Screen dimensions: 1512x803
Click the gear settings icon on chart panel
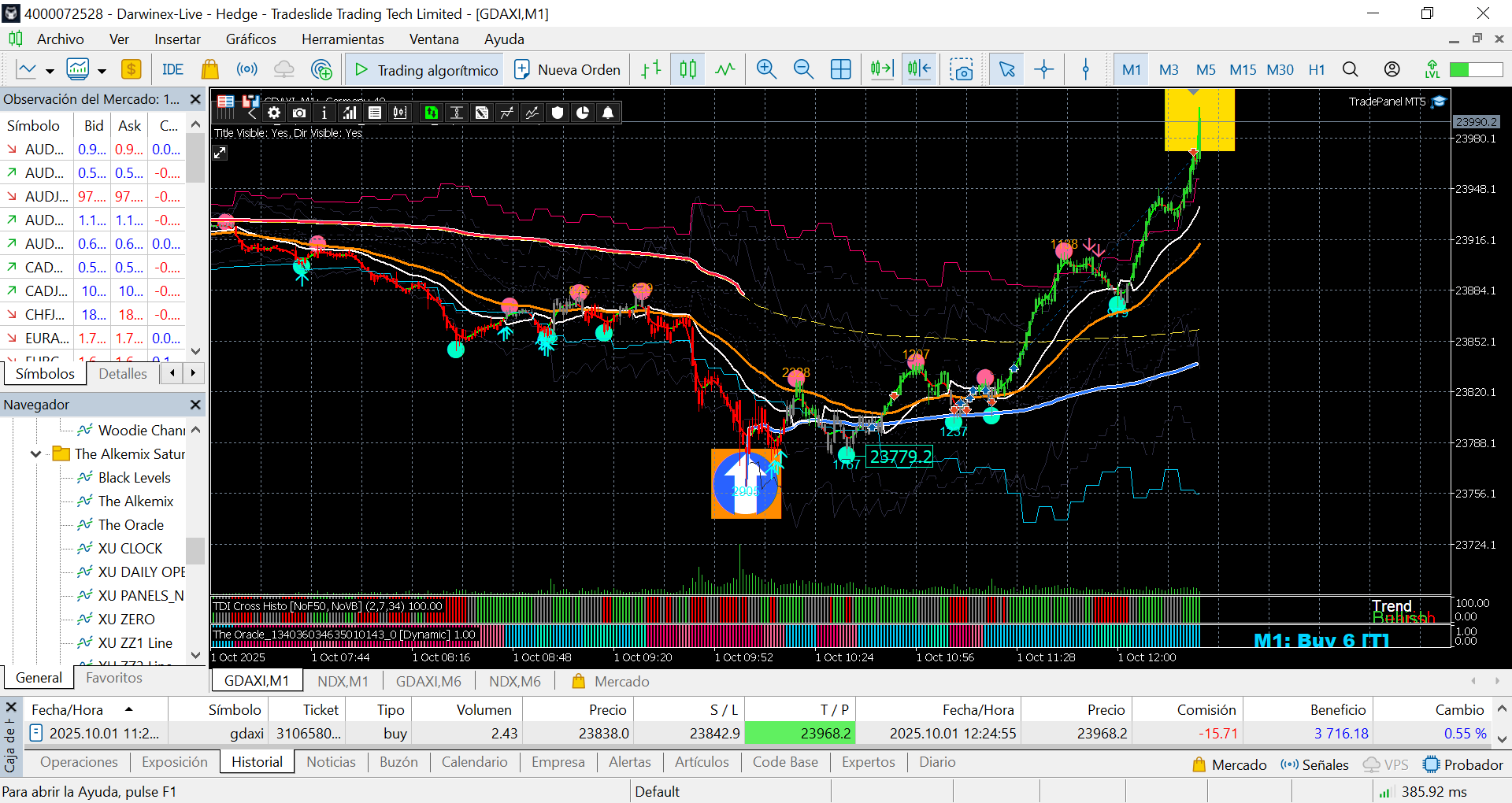tap(274, 113)
